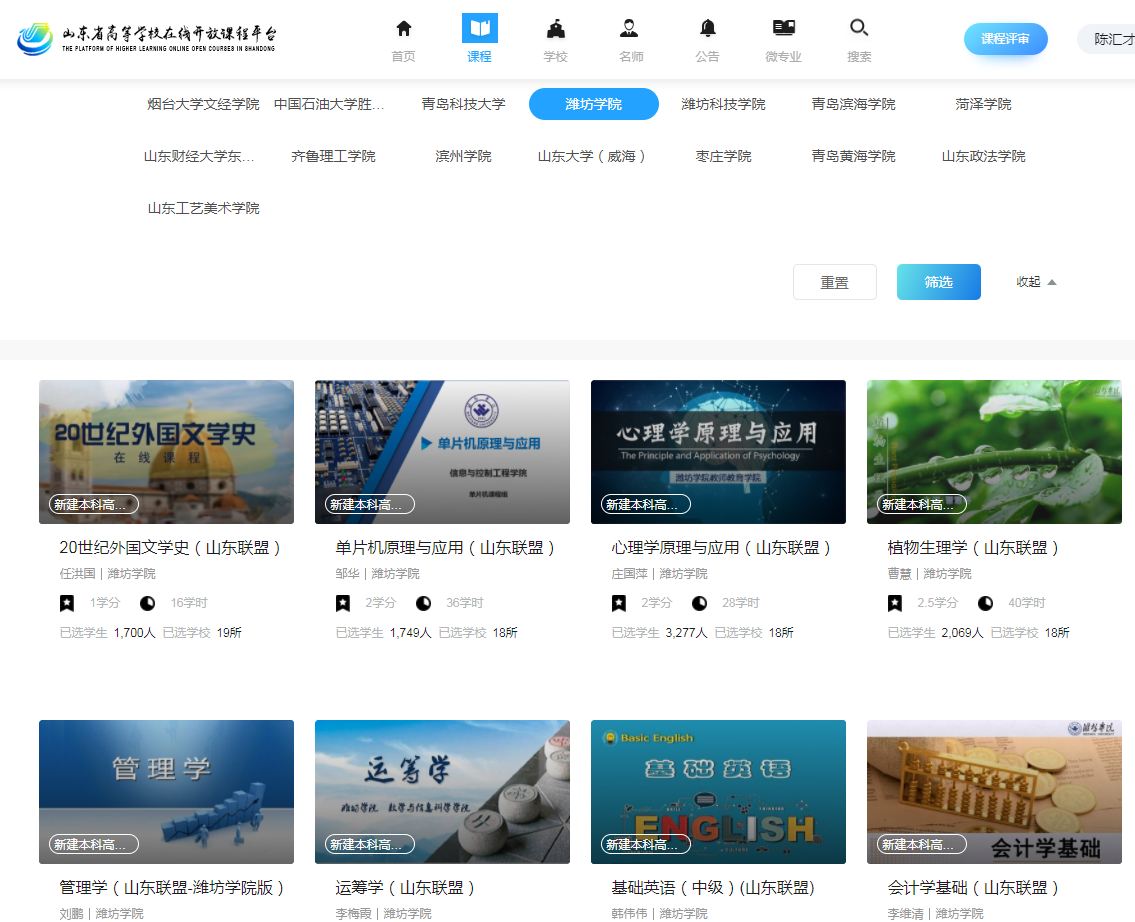Open the user name button at top right
The width and height of the screenshot is (1135, 922).
point(1107,39)
